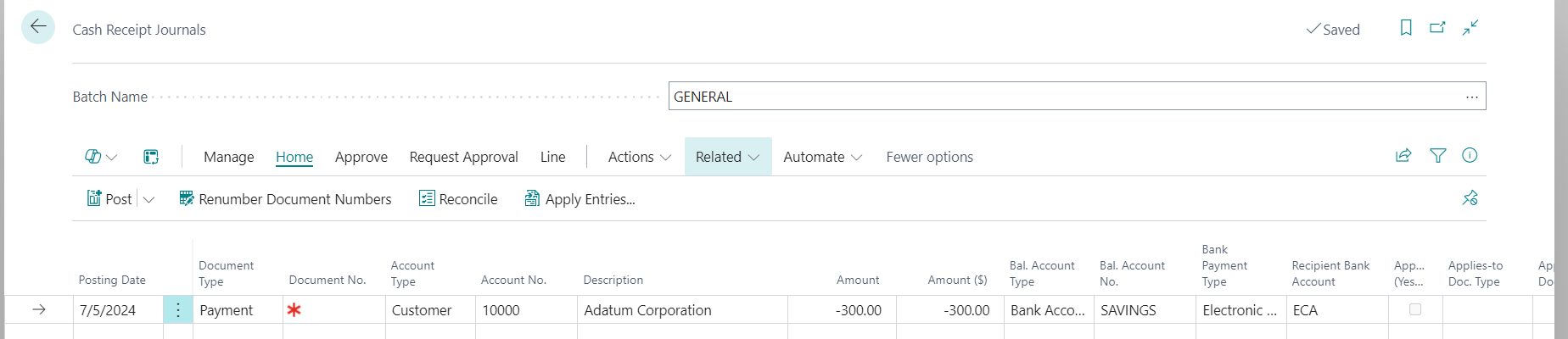Click the Recipient Bank Account column header
Viewport: 1568px width, 339px height.
[x=1330, y=273]
